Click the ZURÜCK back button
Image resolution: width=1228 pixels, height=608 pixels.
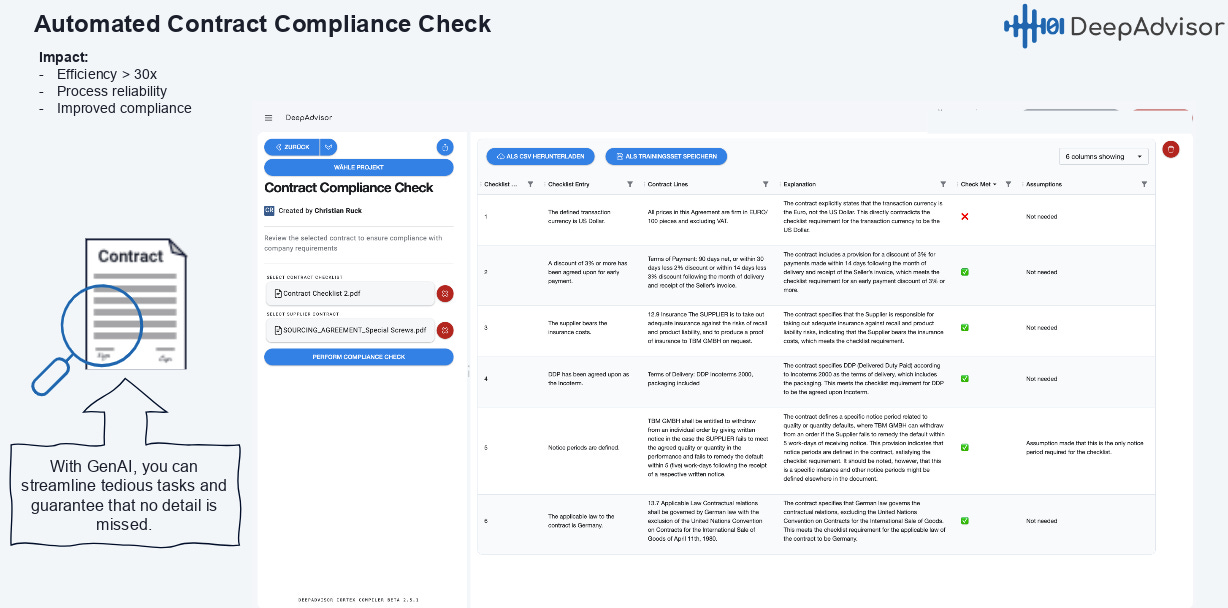[291, 147]
